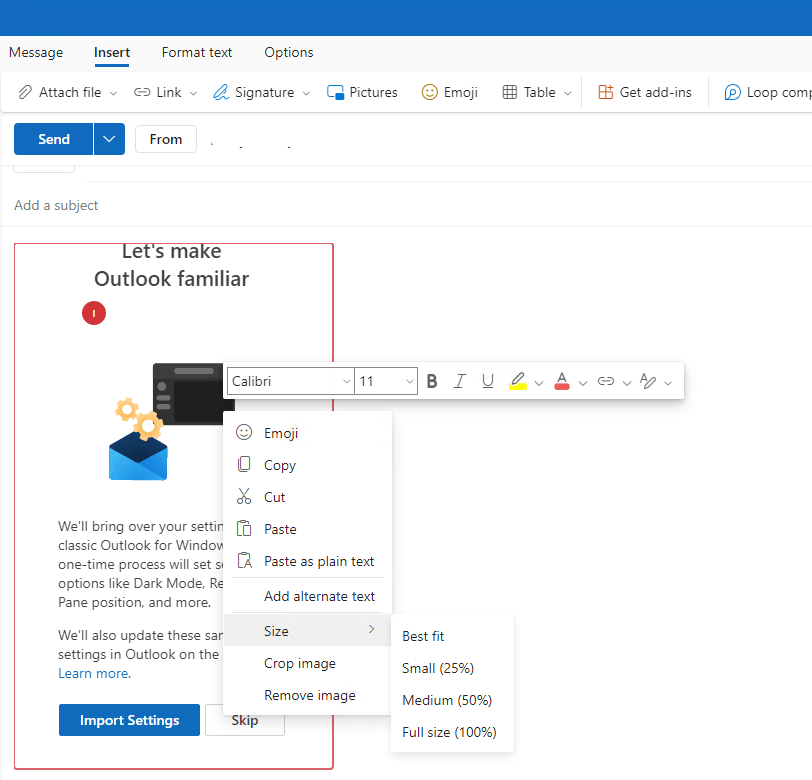Open the font color swatch

[x=562, y=380]
